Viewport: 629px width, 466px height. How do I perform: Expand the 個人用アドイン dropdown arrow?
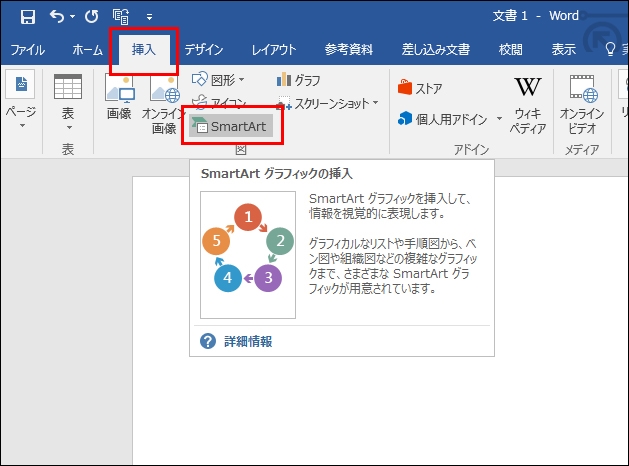[499, 119]
